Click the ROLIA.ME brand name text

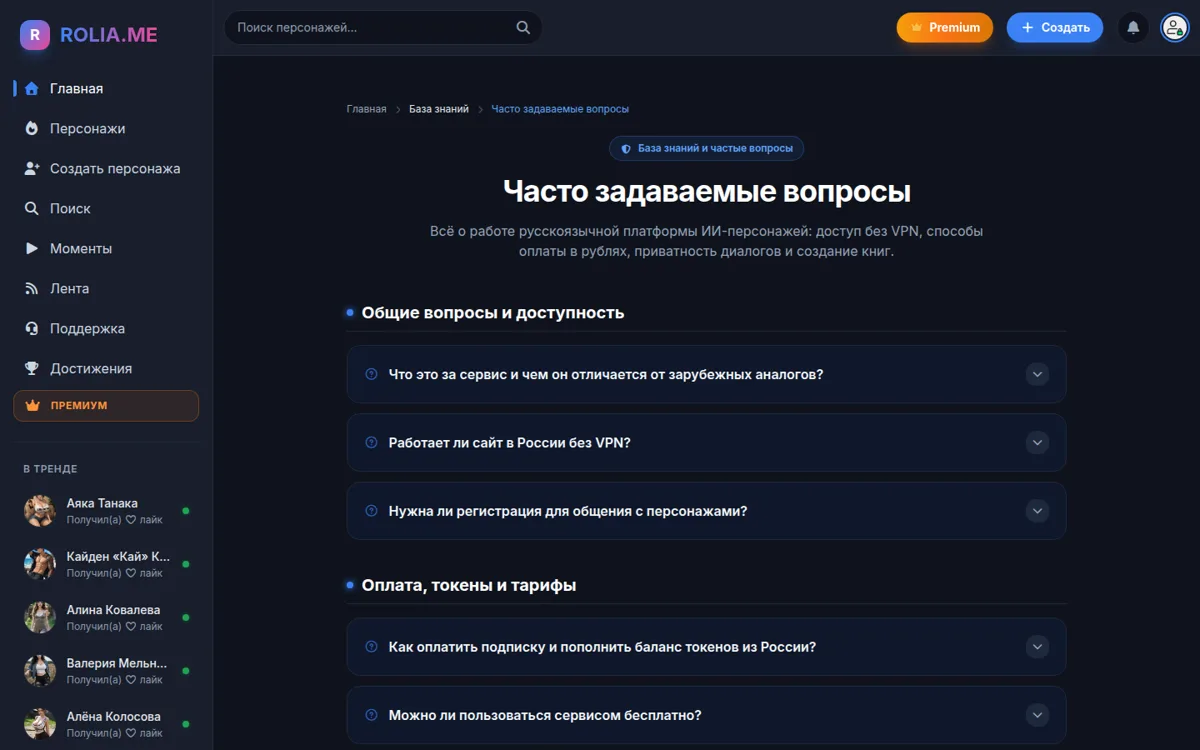coord(109,35)
